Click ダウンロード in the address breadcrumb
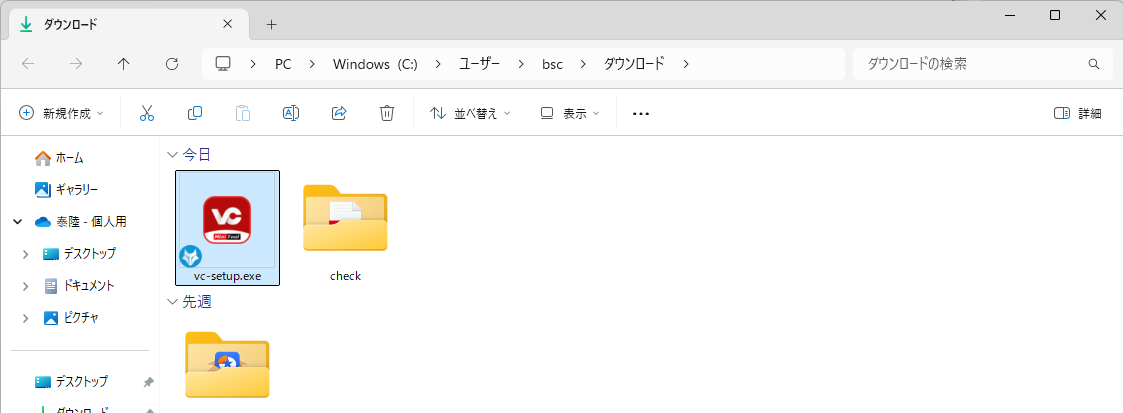The width and height of the screenshot is (1123, 413). click(635, 64)
